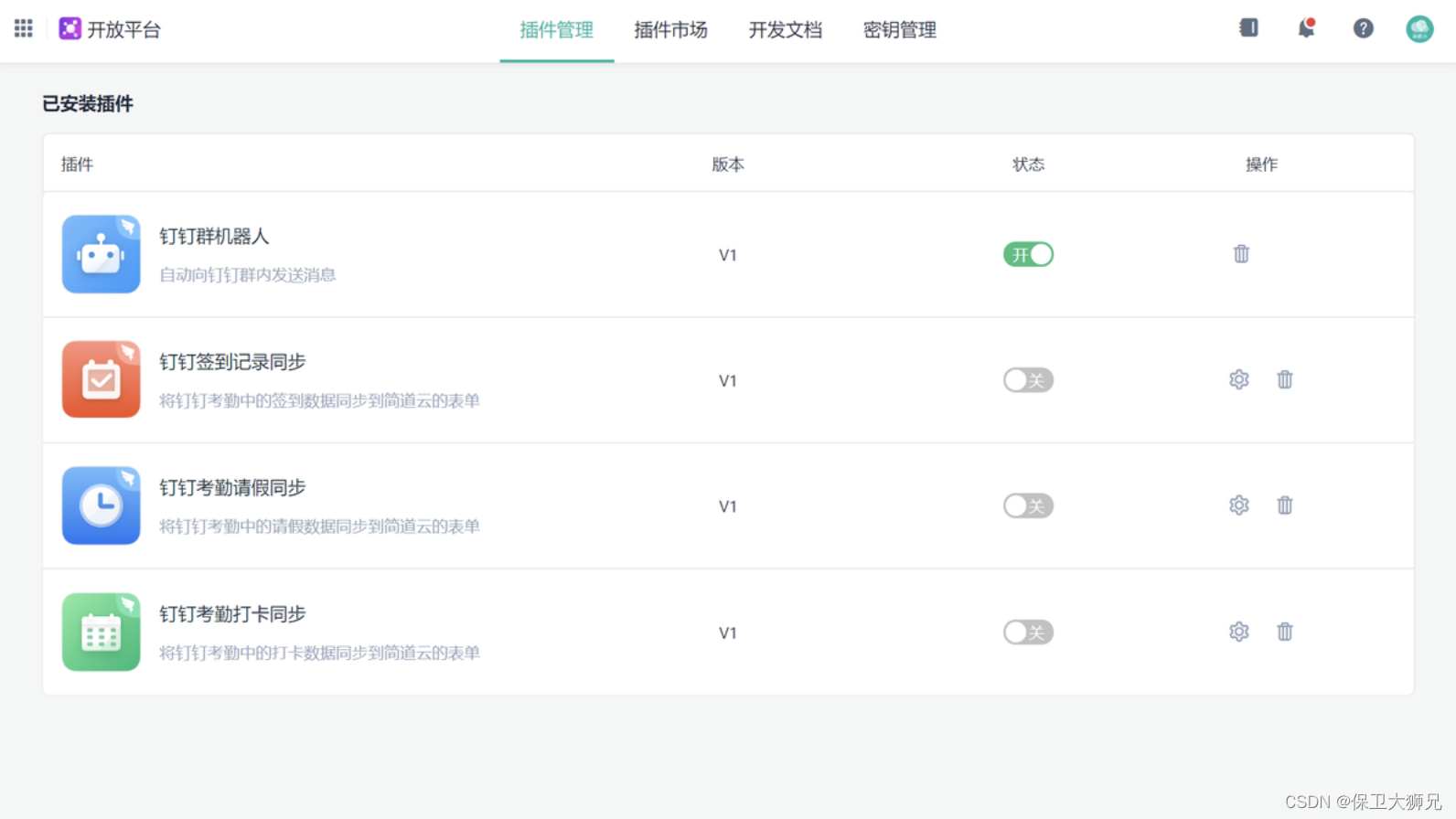Open the notification bell icon
Image resolution: width=1456 pixels, height=819 pixels.
(x=1306, y=28)
